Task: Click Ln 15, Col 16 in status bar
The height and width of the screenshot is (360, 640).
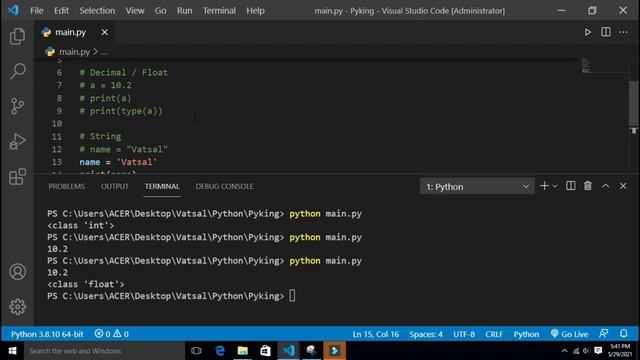Action: 376,334
